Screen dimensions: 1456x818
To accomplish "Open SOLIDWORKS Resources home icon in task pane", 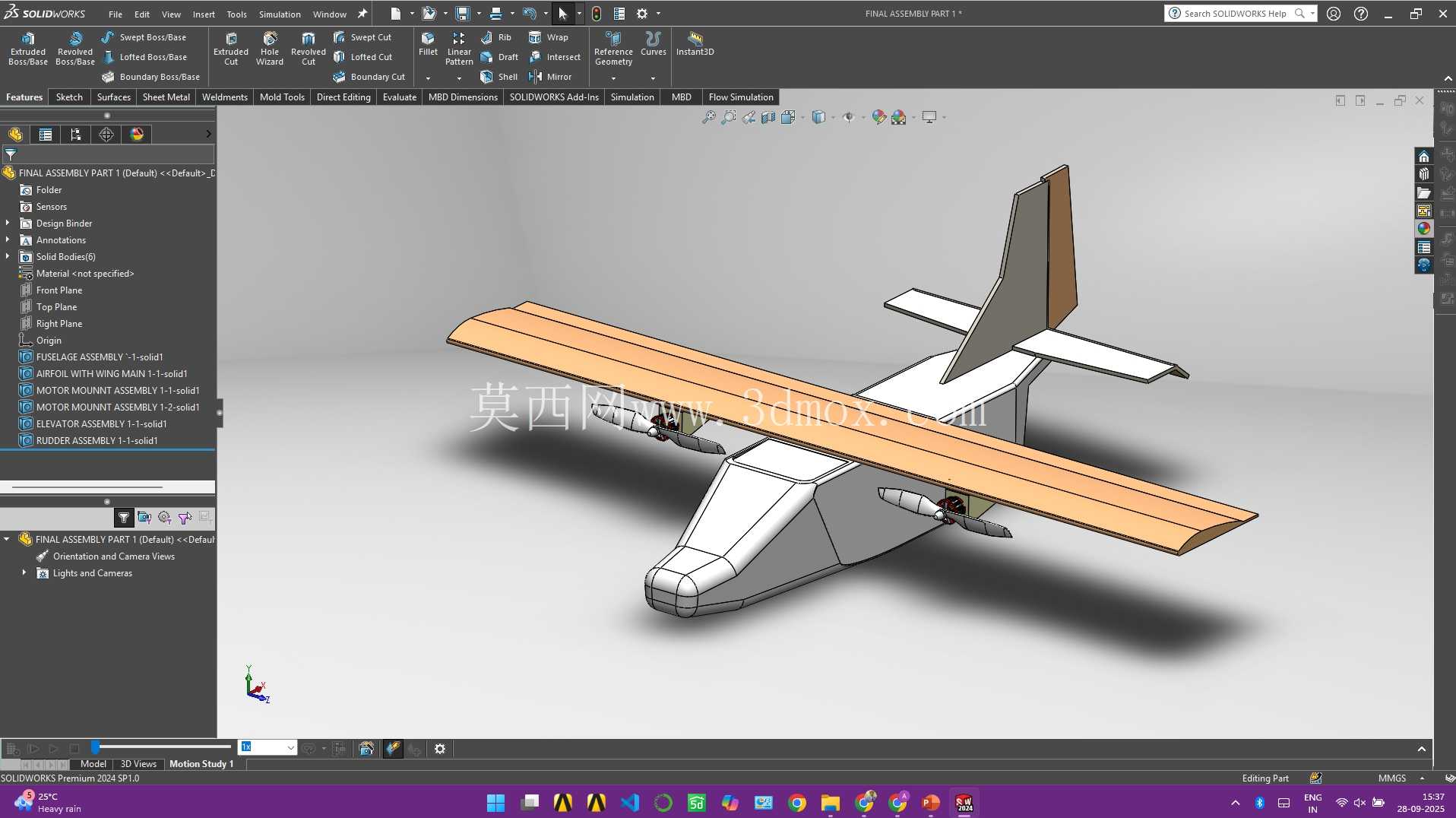I will tap(1423, 157).
